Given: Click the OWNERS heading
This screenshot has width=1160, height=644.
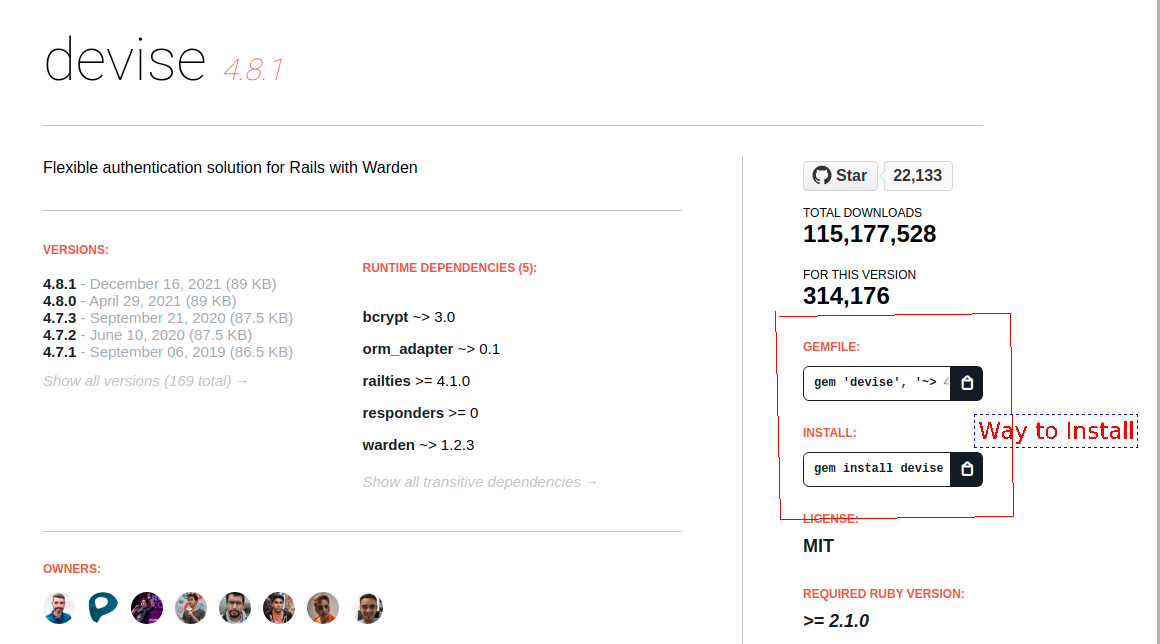Looking at the screenshot, I should 72,569.
